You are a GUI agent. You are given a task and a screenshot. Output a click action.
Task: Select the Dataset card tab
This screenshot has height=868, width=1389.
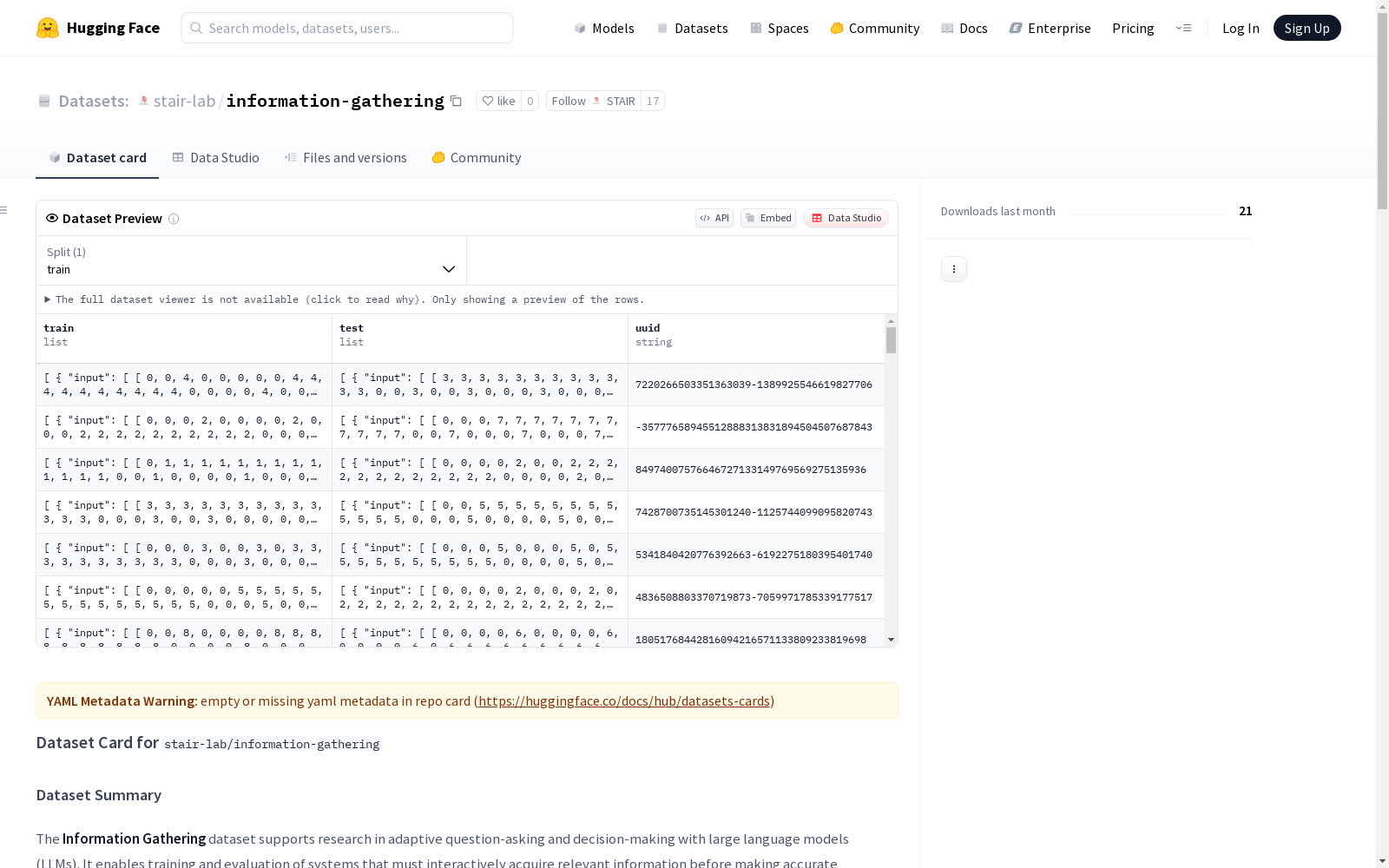pos(97,157)
